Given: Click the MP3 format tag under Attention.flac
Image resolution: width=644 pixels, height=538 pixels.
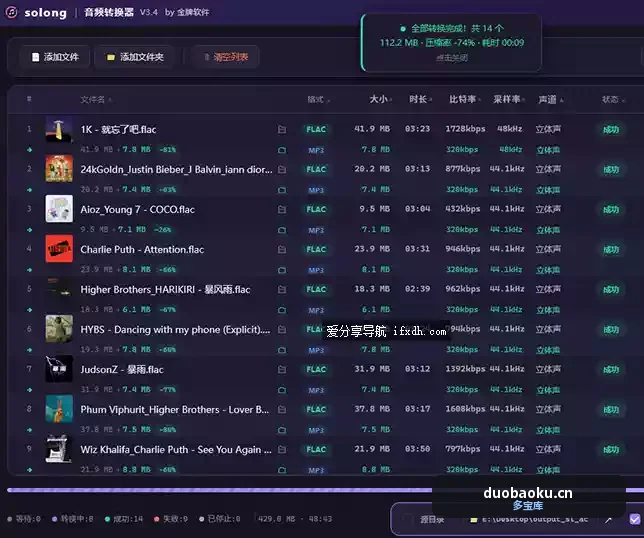Looking at the screenshot, I should (316, 270).
